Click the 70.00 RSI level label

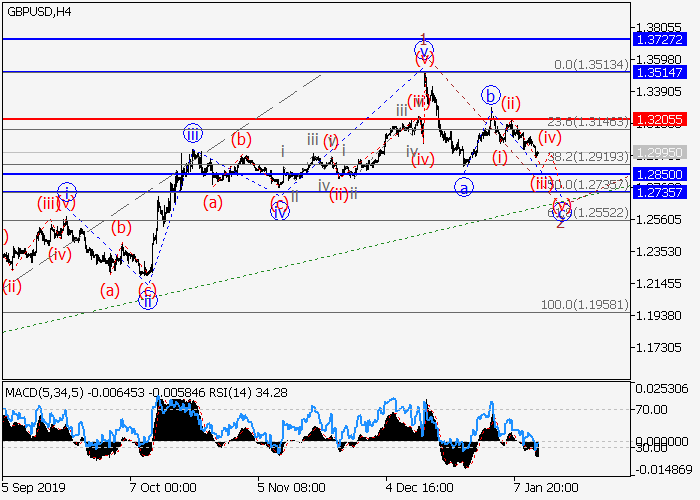pos(652,409)
